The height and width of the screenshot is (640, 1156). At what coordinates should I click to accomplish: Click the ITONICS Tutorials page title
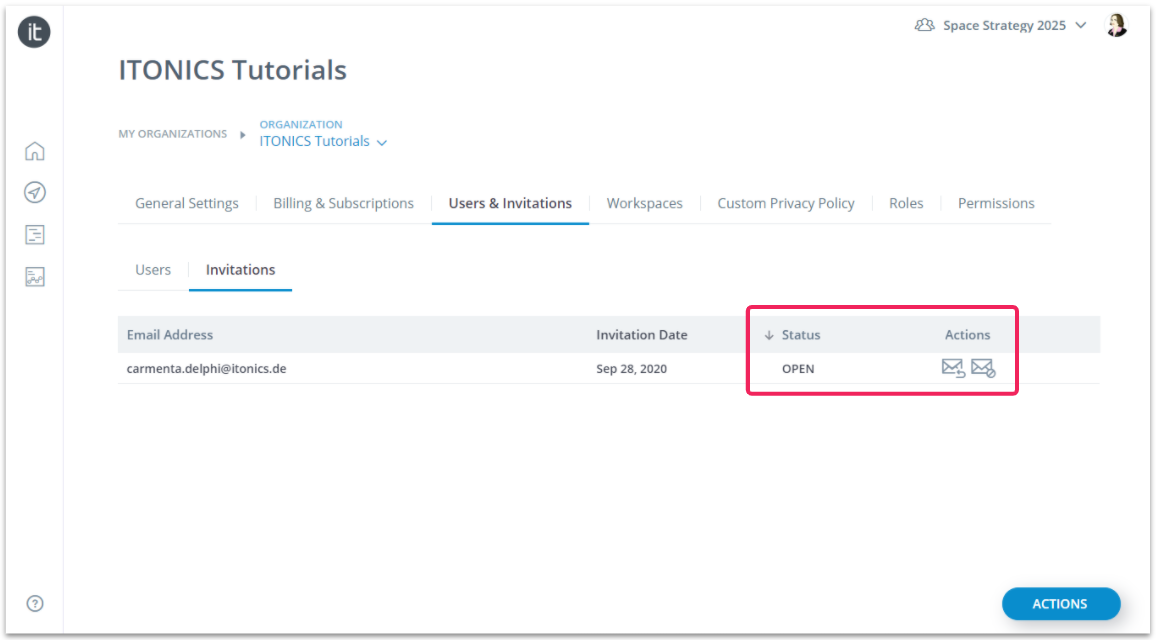232,70
